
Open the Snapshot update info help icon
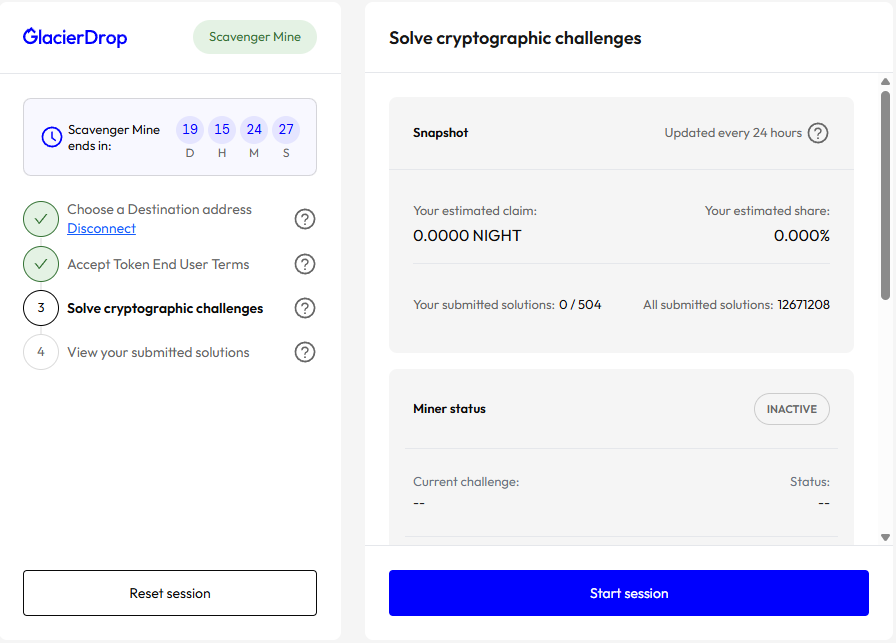818,133
